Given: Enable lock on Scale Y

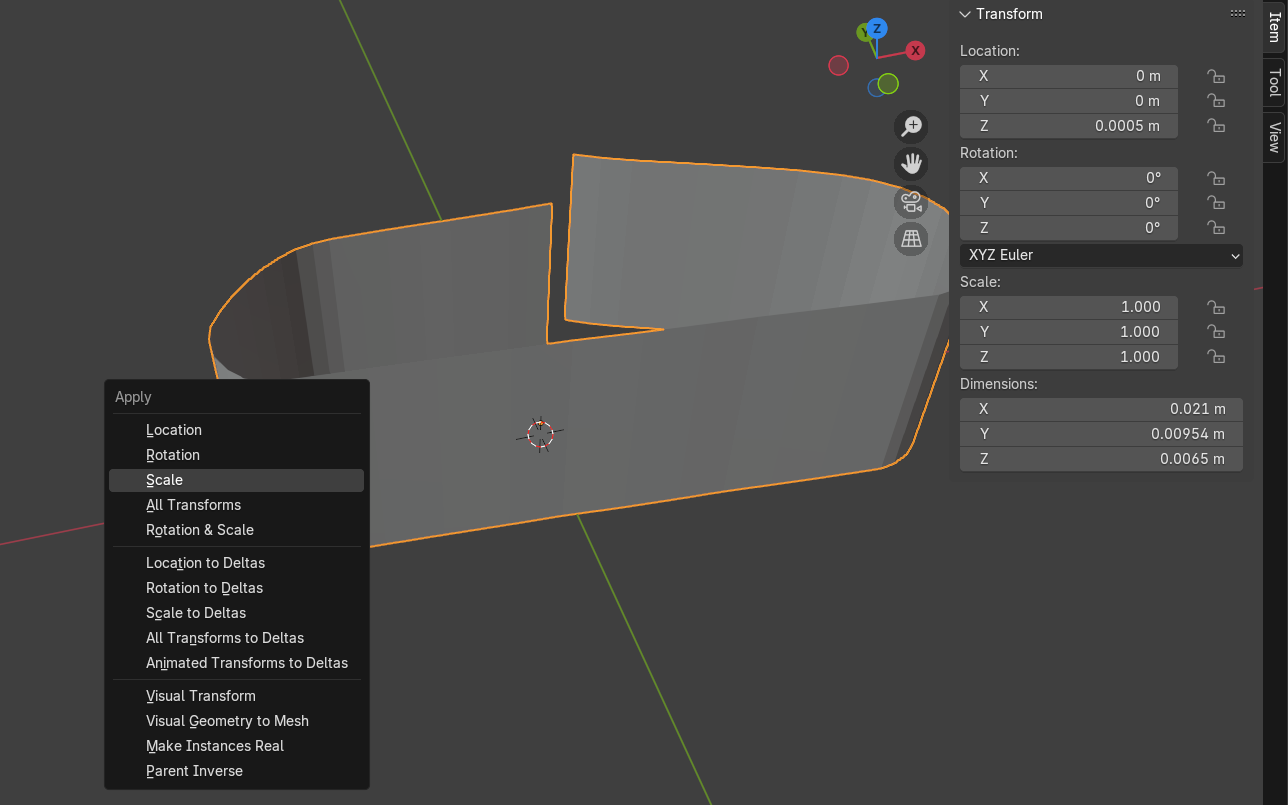Looking at the screenshot, I should (1215, 332).
